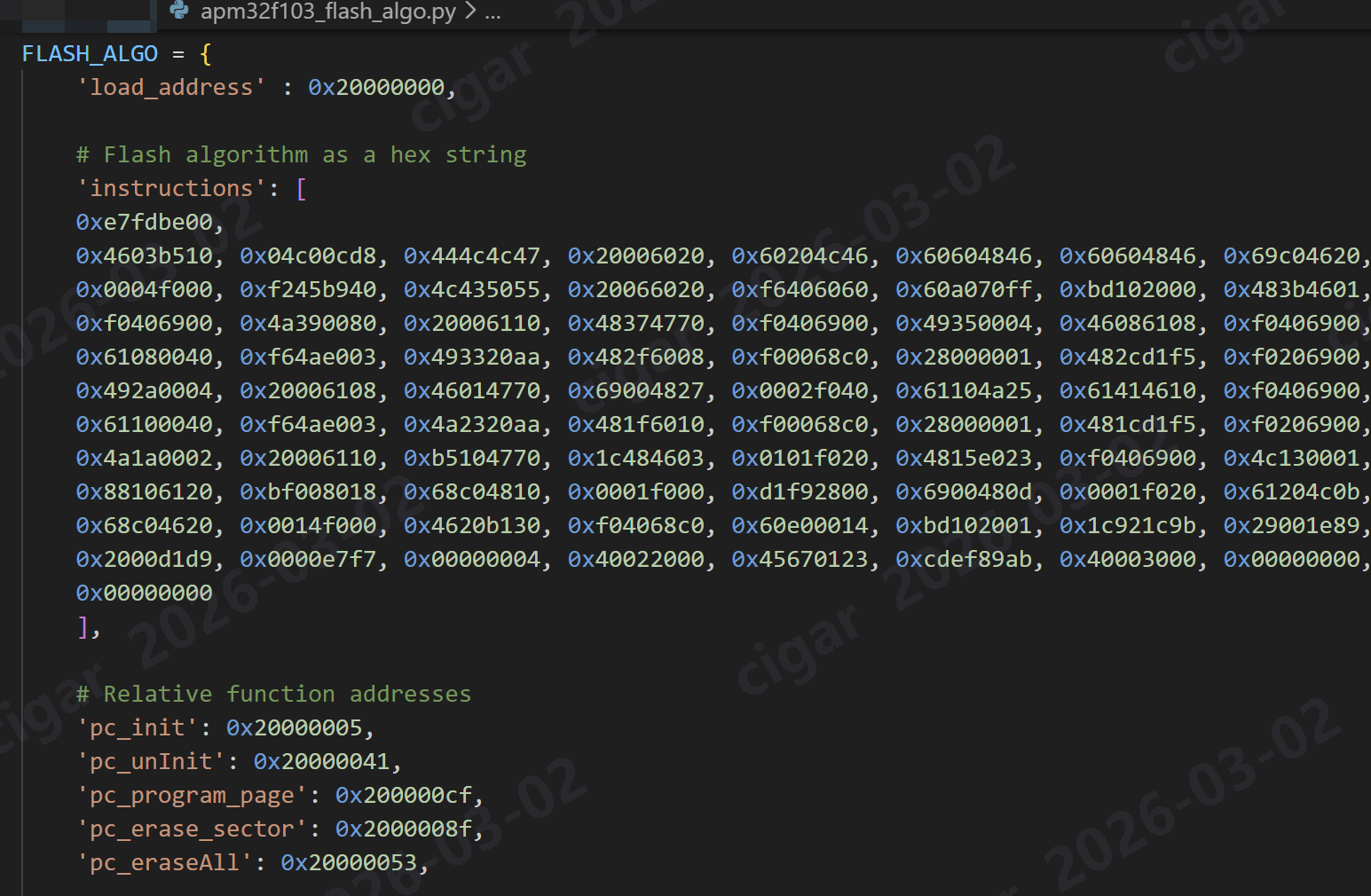The width and height of the screenshot is (1371, 896).
Task: Open the apm32f103_flash_algo.py breadcrumb
Action: 327,12
